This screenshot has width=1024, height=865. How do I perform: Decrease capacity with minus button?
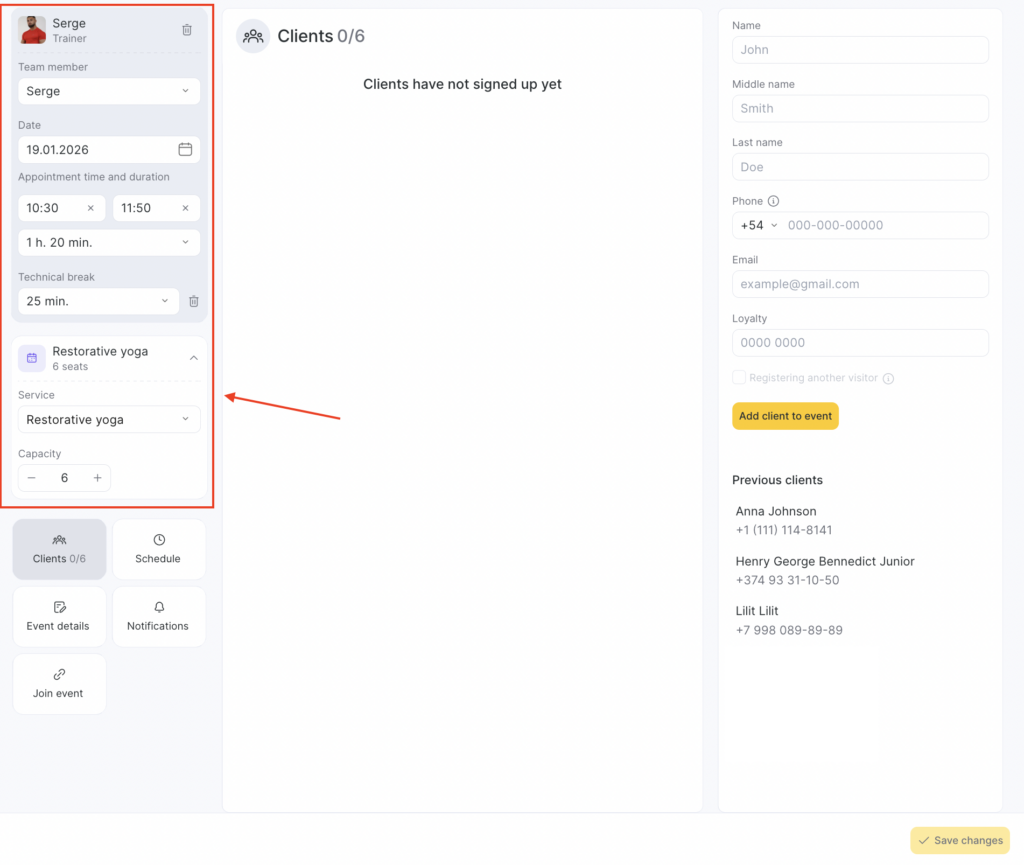(x=32, y=478)
